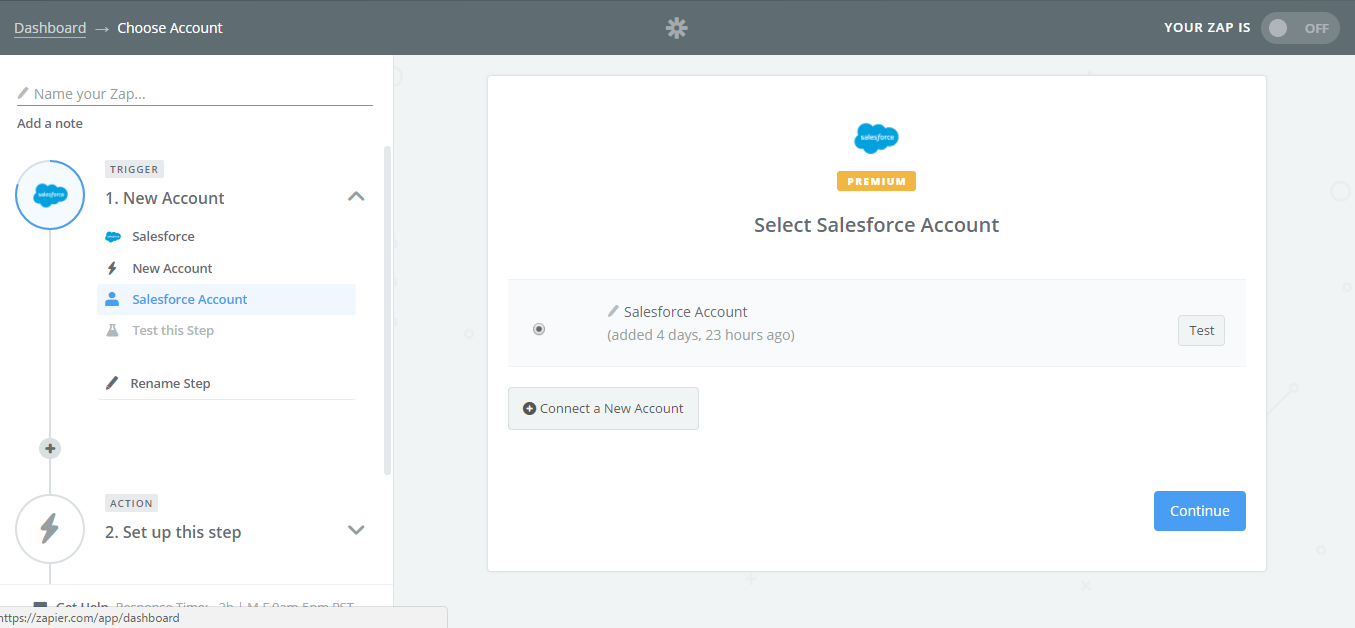
Task: Click the pencil icon beside Rename Step
Action: [x=112, y=383]
